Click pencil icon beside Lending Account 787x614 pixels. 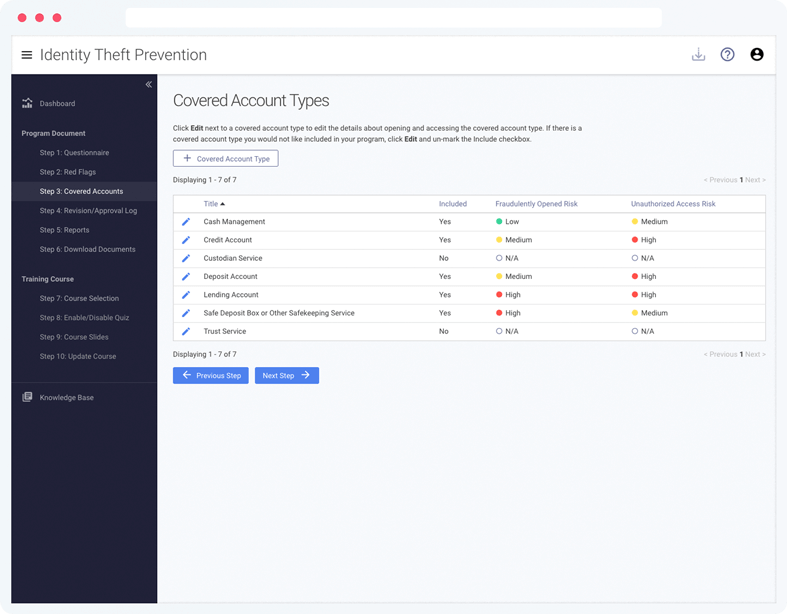point(186,295)
